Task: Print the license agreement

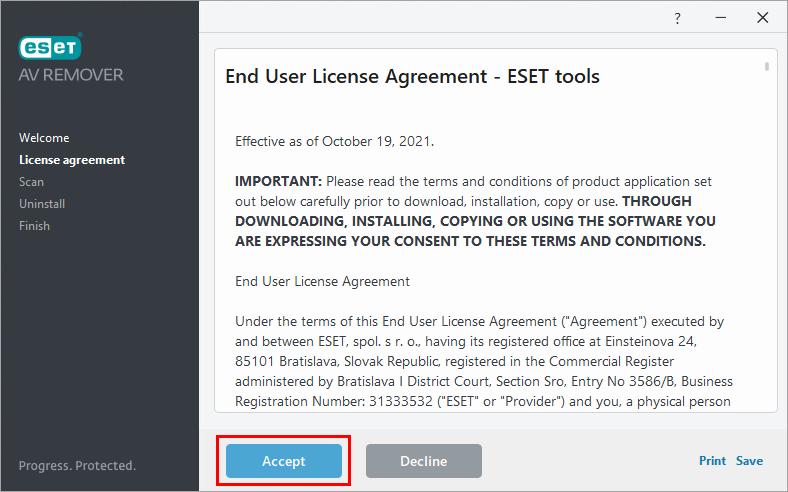Action: (x=712, y=461)
